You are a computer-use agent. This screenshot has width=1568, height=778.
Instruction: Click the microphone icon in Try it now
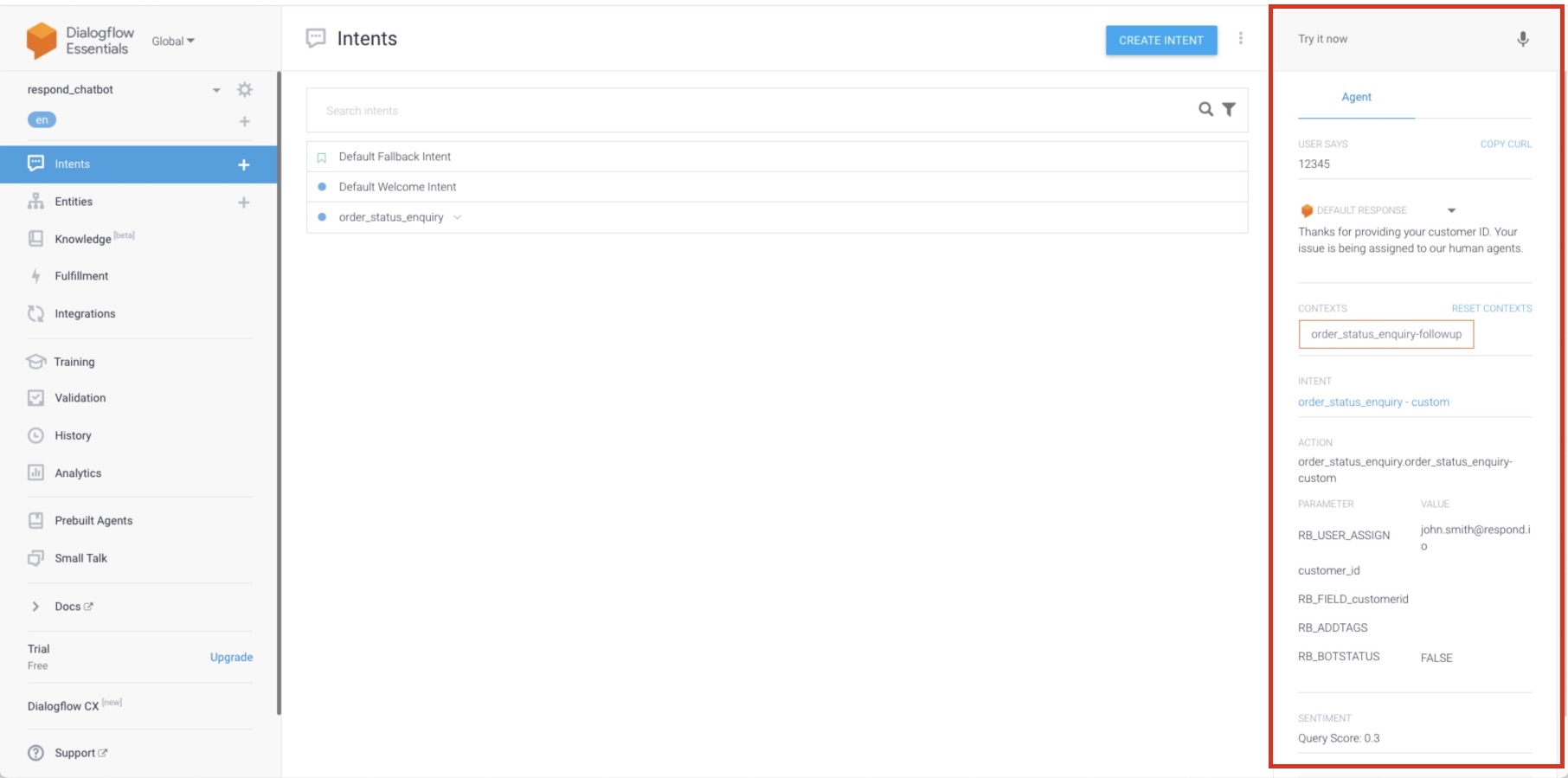point(1522,39)
